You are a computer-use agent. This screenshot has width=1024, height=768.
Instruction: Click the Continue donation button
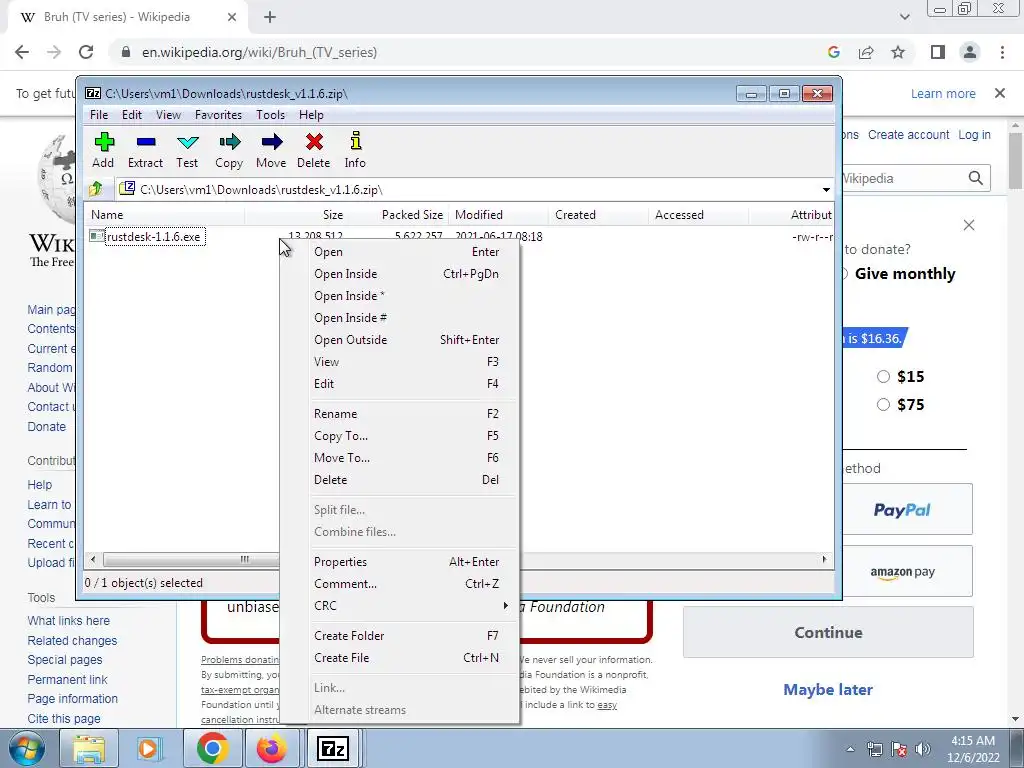pos(828,632)
